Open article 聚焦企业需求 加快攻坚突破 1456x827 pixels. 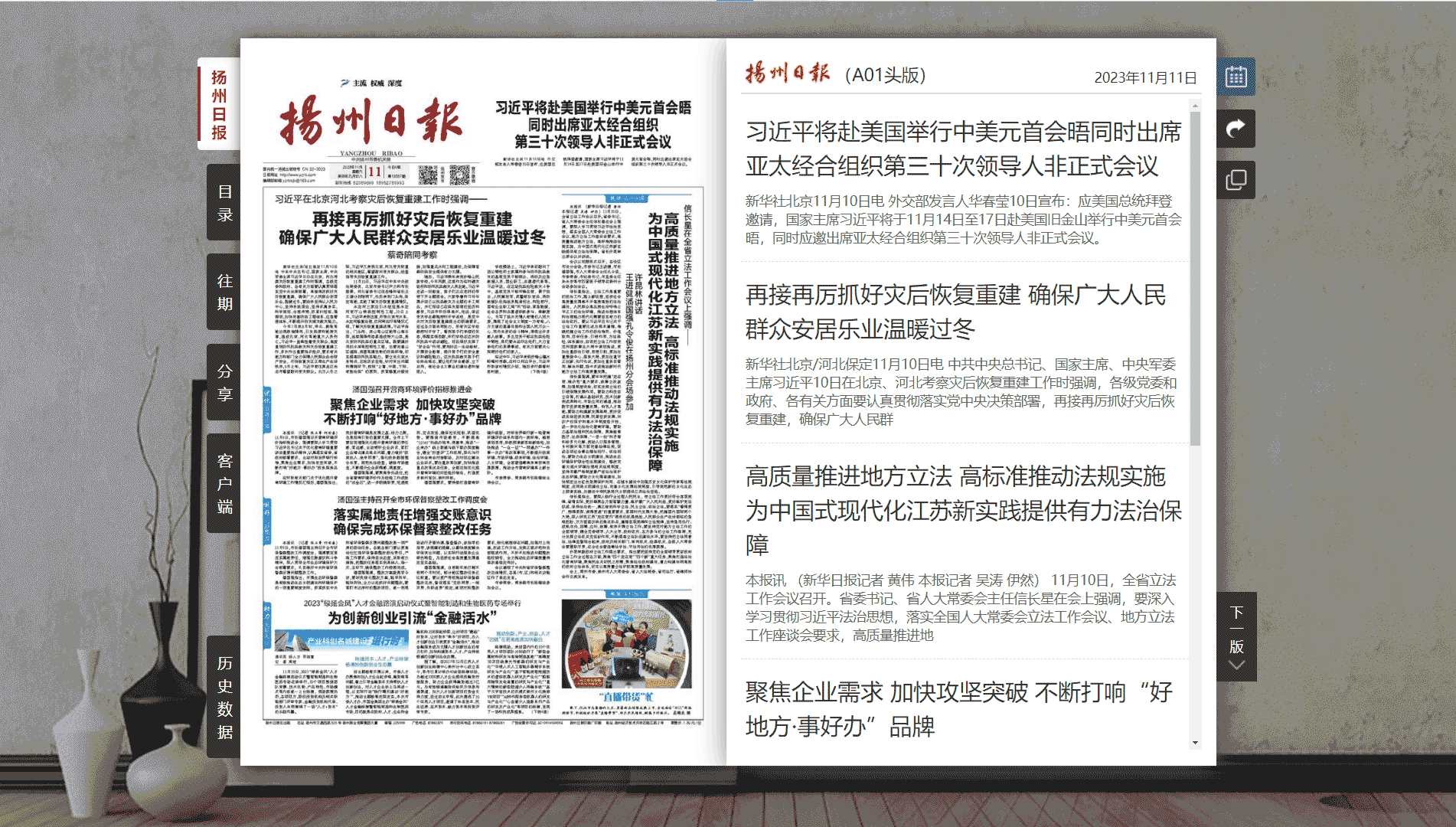click(x=958, y=709)
